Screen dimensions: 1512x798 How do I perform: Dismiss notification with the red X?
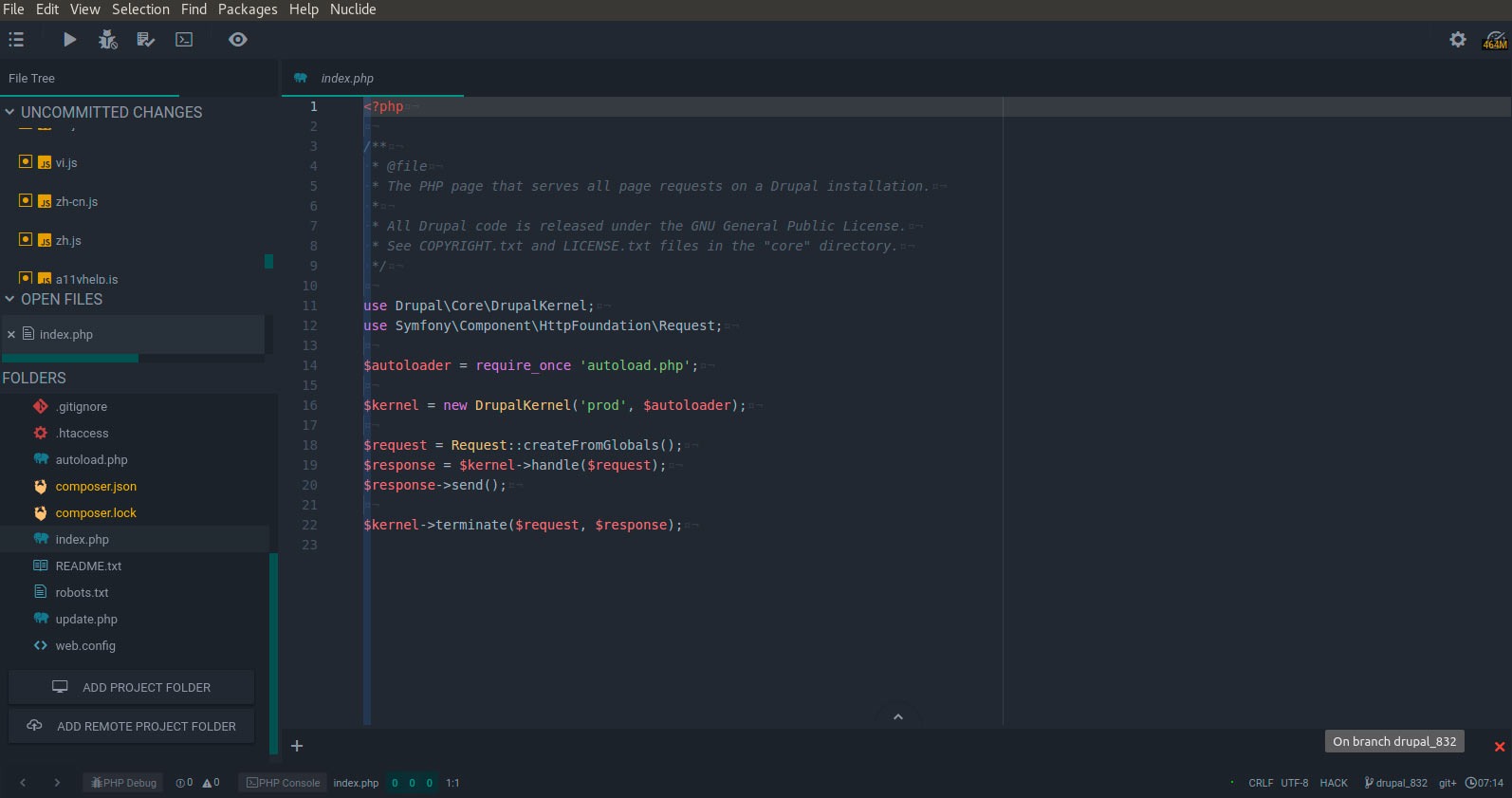(1500, 747)
